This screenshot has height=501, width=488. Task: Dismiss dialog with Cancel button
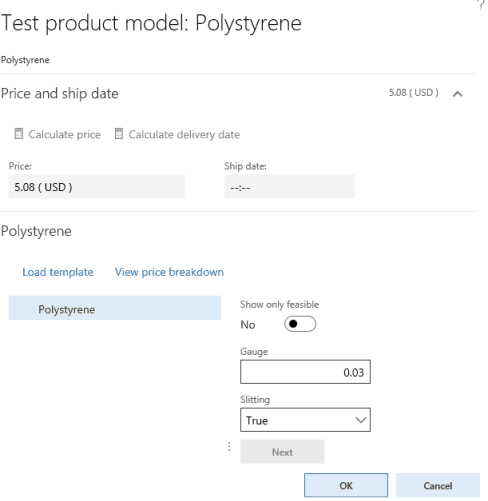point(438,485)
